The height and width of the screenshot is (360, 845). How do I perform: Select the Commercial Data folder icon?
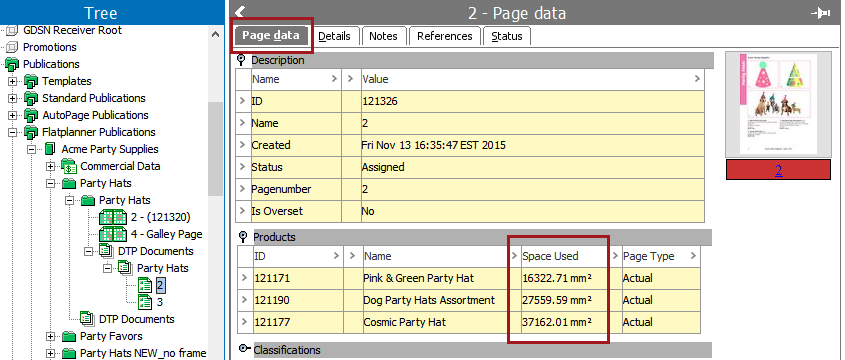click(x=68, y=166)
